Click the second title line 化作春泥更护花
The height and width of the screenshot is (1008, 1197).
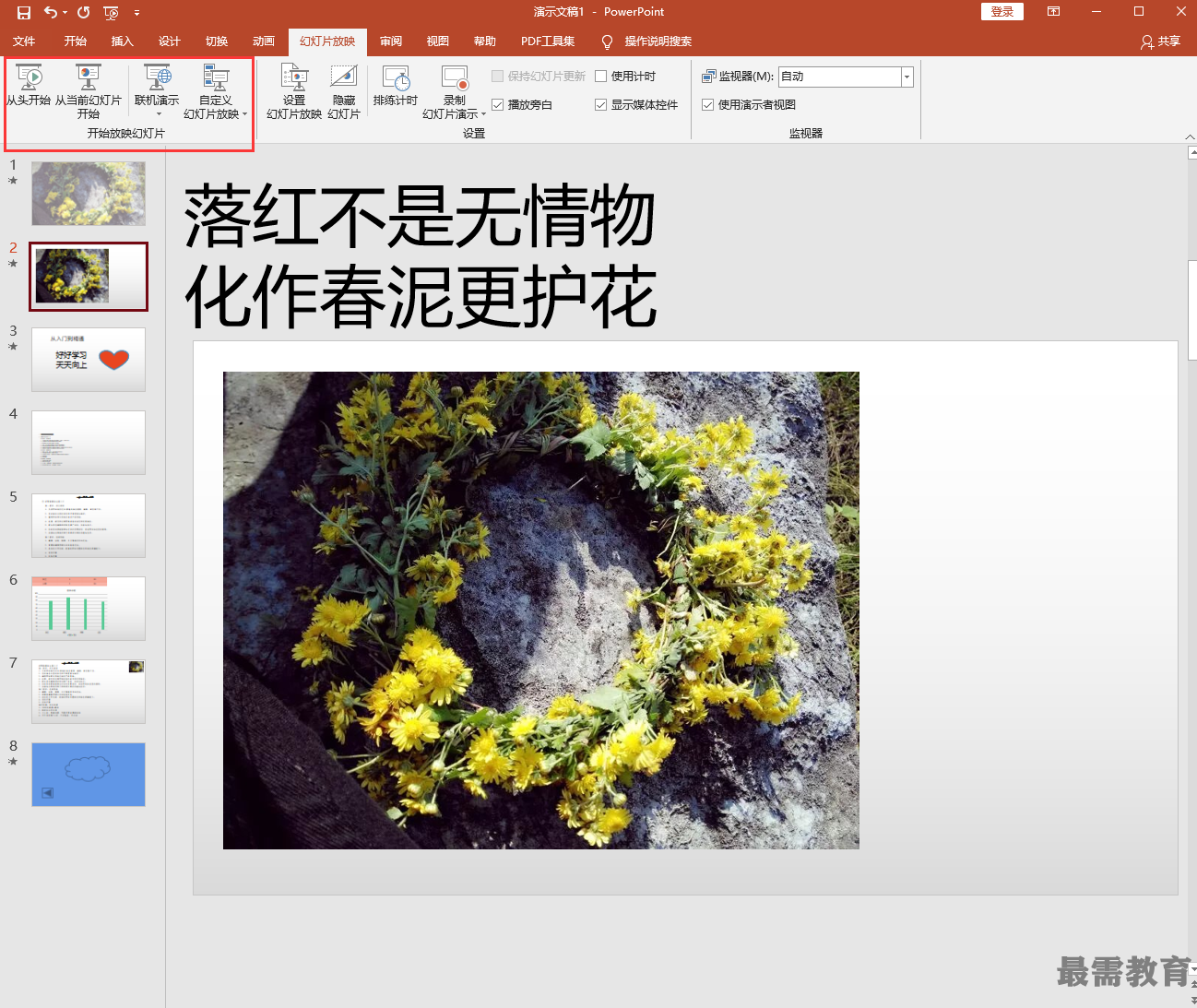(421, 297)
